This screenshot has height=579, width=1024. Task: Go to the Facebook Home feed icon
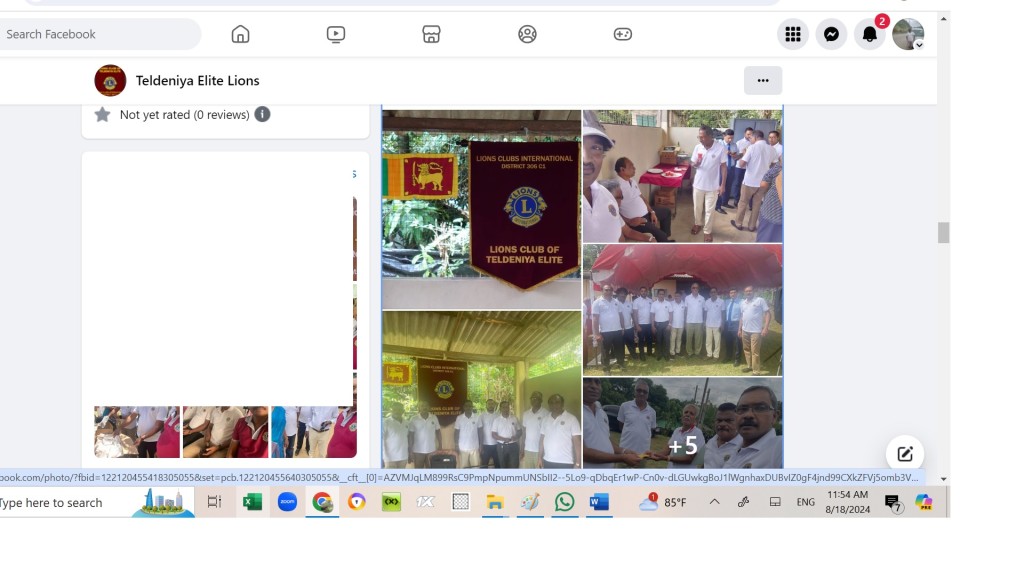coord(240,34)
